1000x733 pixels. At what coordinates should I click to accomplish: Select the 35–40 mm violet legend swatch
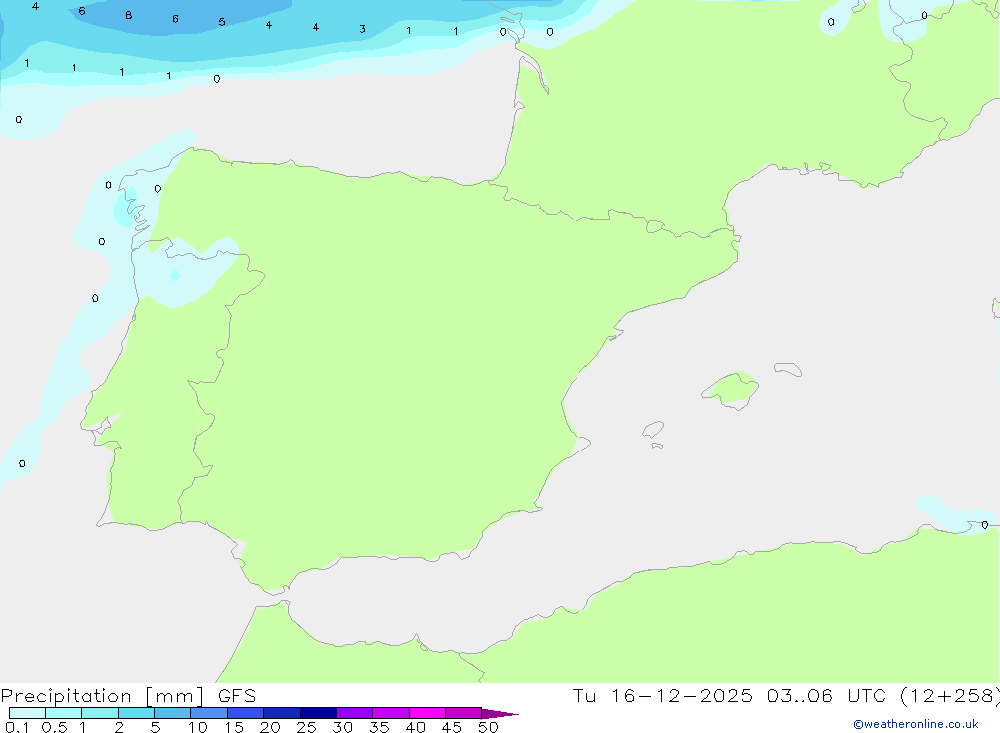pos(391,713)
